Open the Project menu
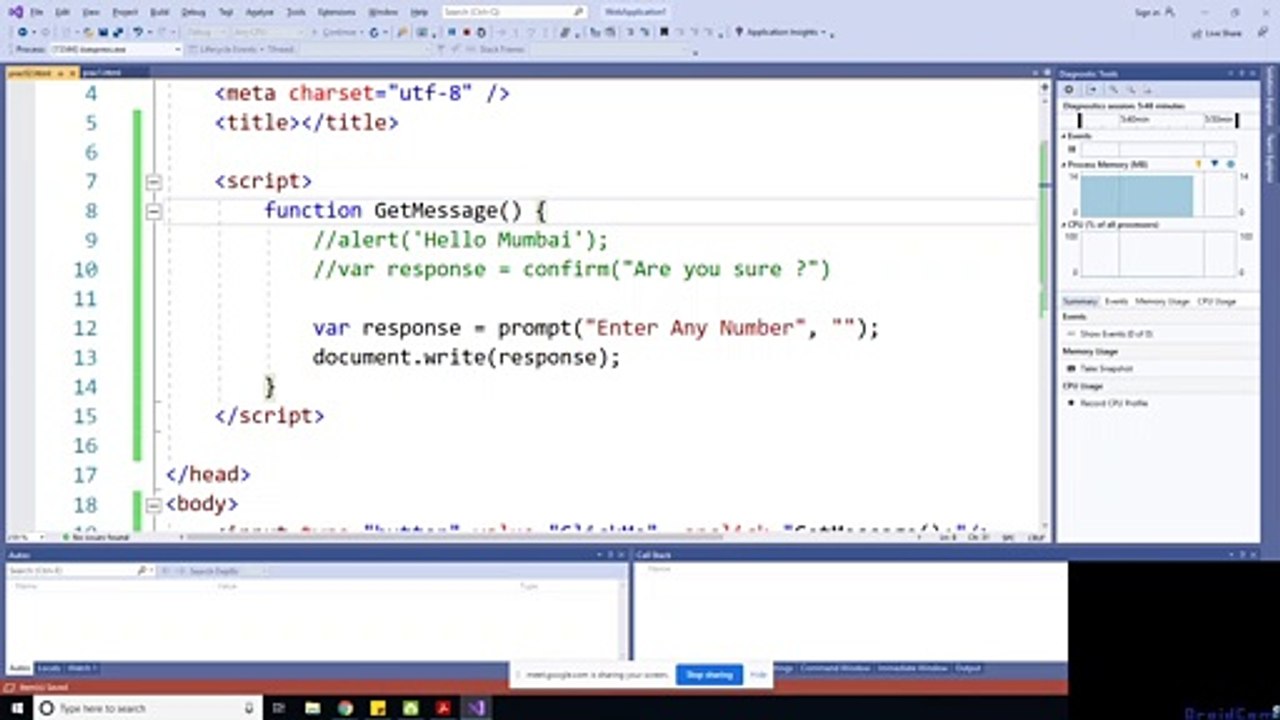The image size is (1280, 720). (125, 12)
